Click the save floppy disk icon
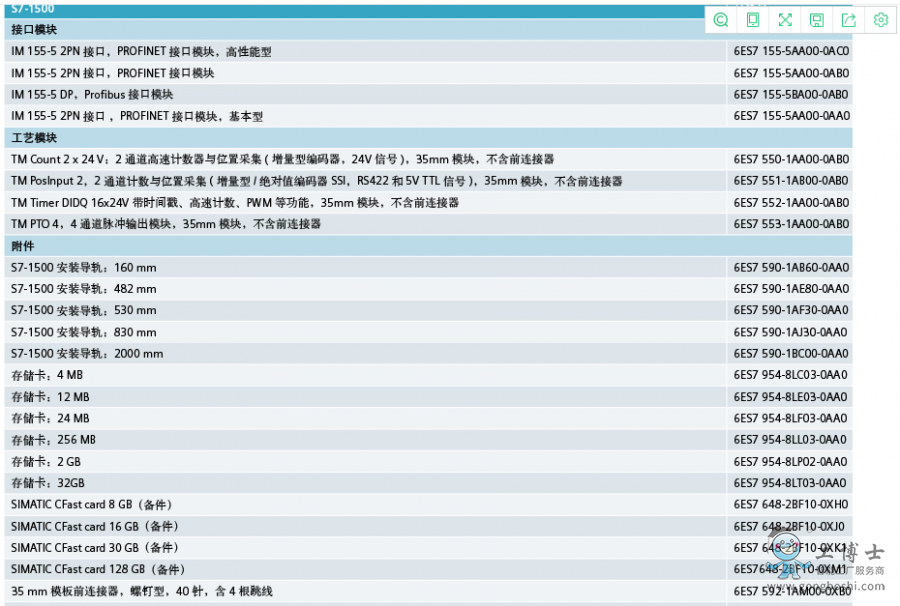The width and height of the screenshot is (900, 606). coord(817,20)
